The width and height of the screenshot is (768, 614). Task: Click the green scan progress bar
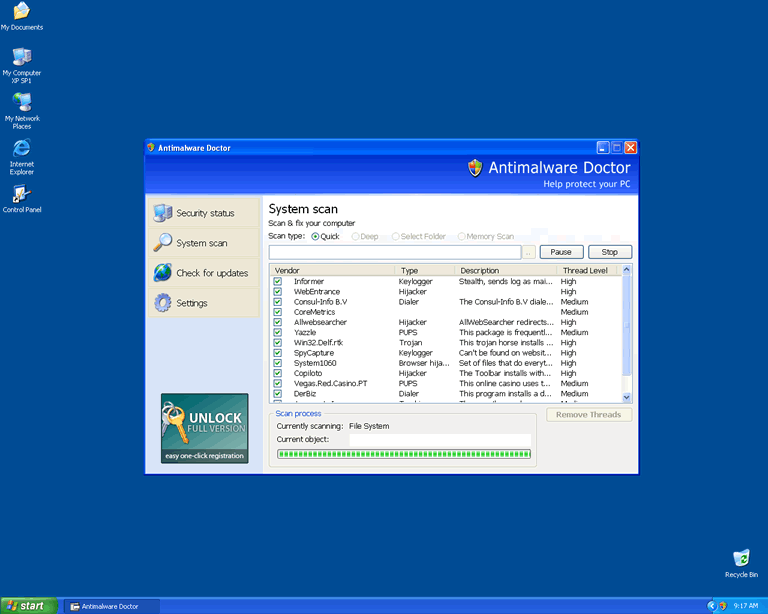(404, 454)
